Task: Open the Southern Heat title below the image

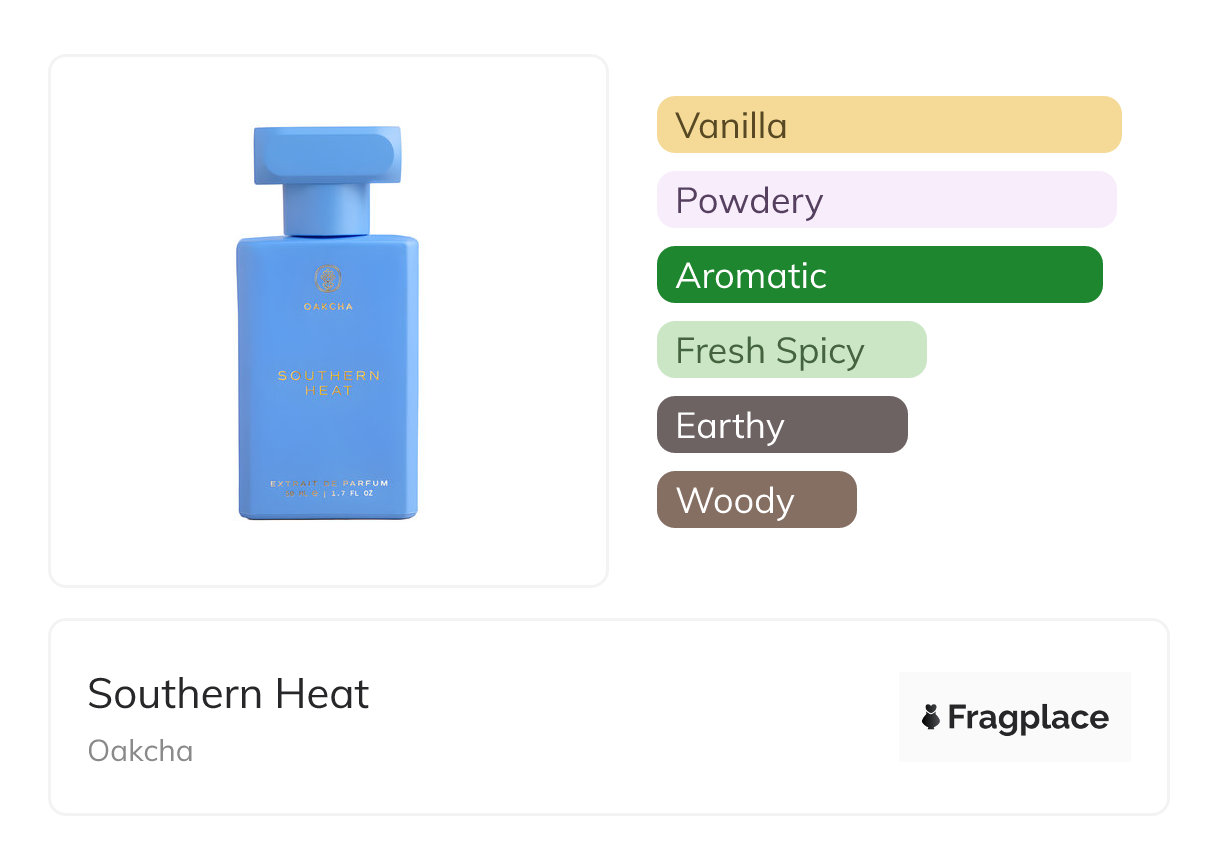Action: (x=228, y=694)
